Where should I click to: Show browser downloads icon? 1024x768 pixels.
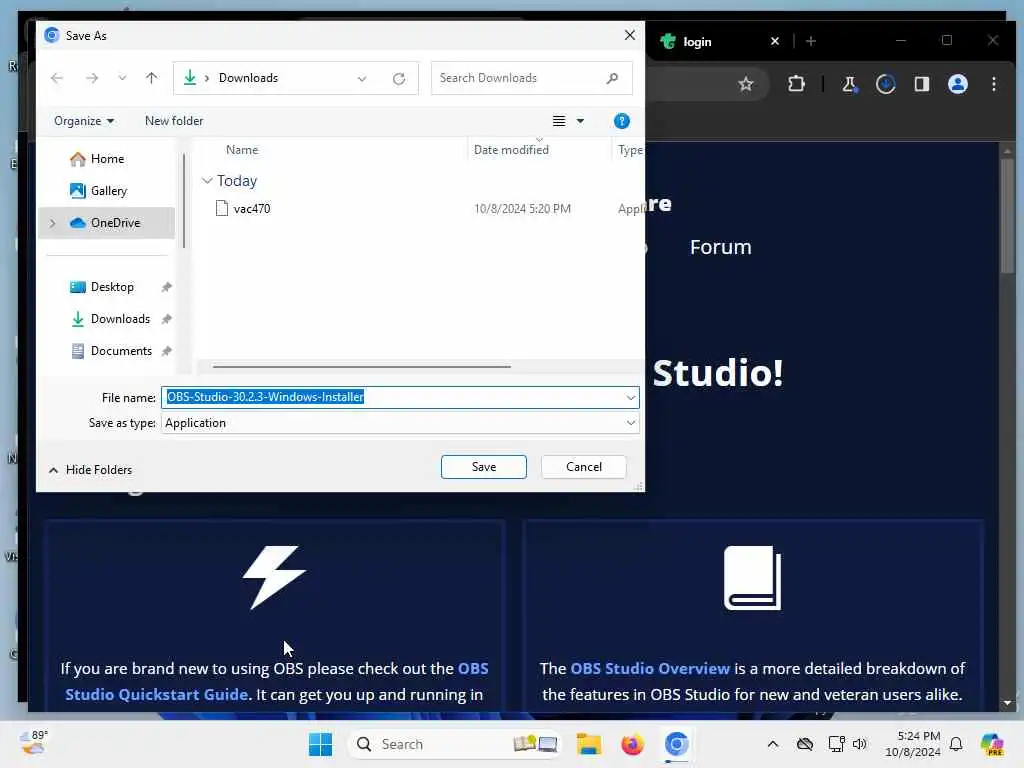pos(886,84)
